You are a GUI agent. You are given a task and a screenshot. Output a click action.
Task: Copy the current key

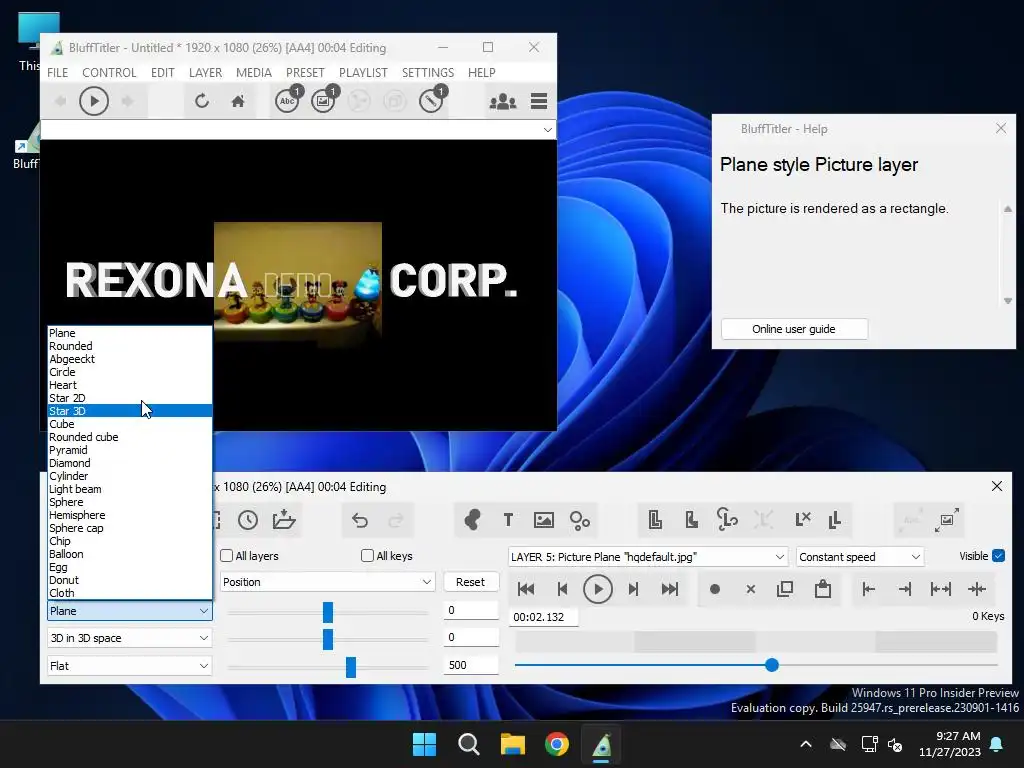pos(785,589)
